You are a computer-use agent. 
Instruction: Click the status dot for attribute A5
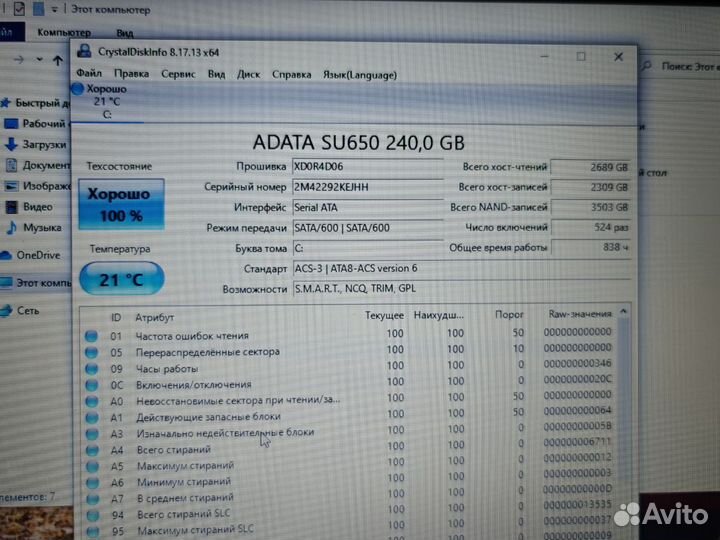92,467
